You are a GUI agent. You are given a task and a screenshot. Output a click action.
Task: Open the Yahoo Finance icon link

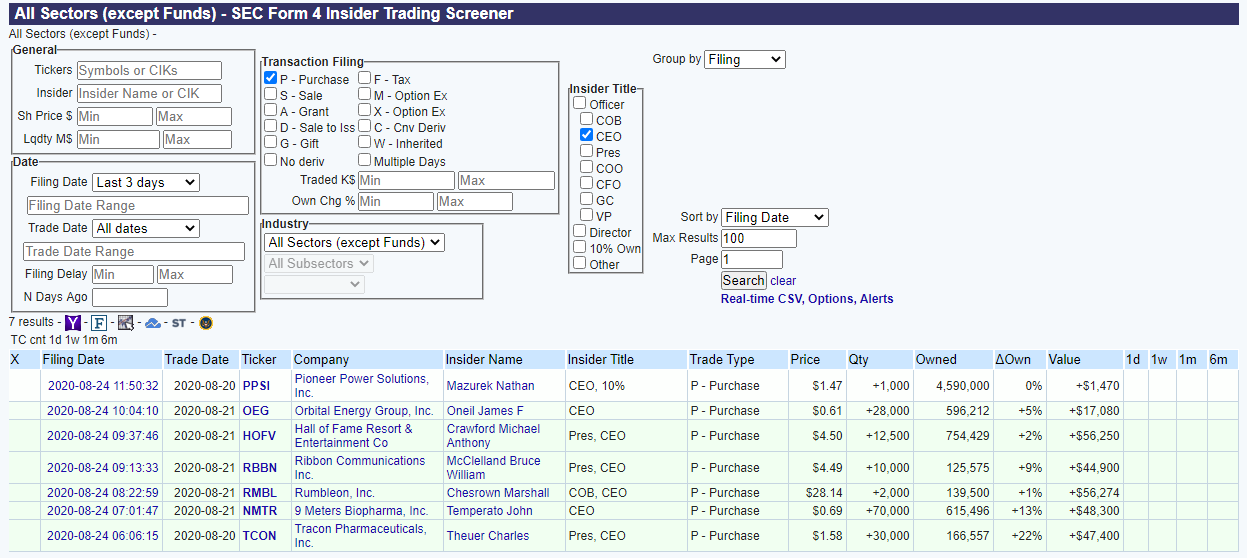pyautogui.click(x=72, y=323)
